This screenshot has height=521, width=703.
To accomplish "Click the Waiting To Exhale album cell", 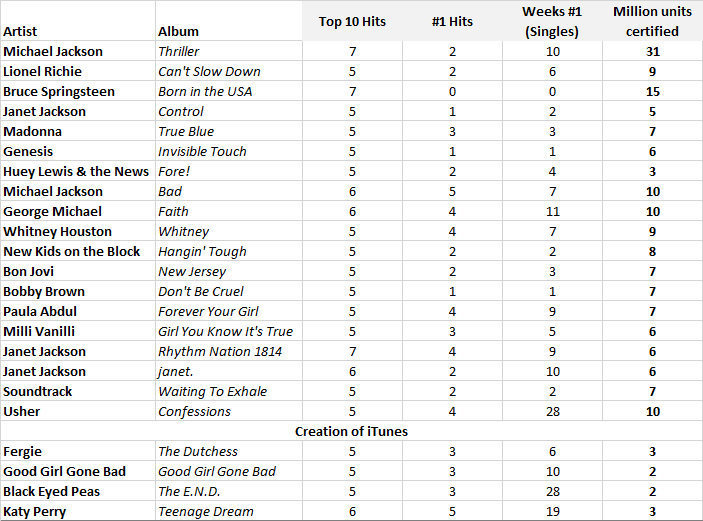I will tap(229, 391).
